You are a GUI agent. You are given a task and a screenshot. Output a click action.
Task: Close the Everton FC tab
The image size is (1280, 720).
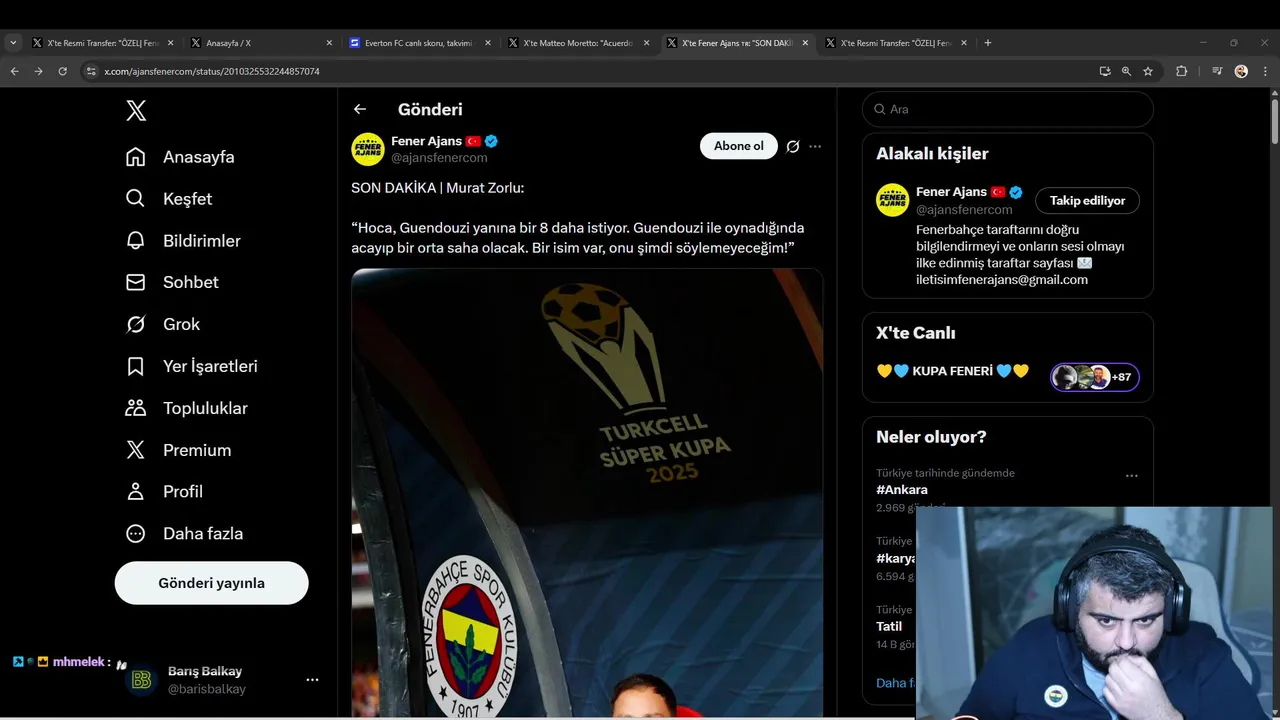[x=488, y=43]
